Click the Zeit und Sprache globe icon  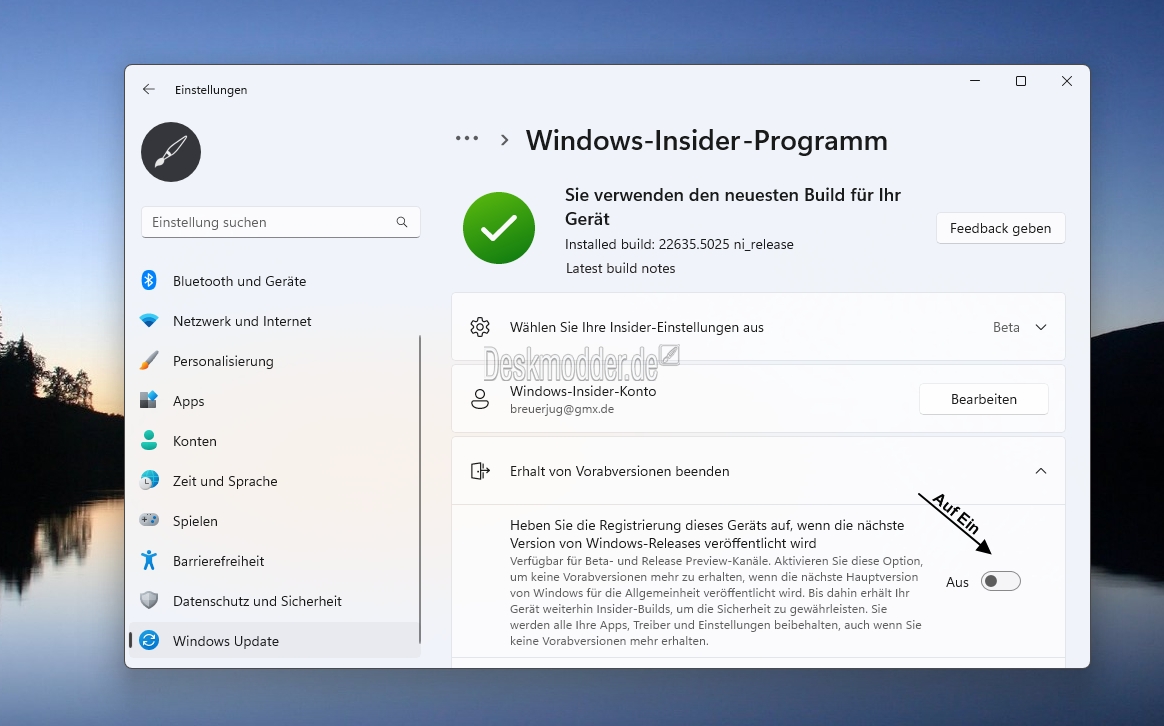[149, 481]
